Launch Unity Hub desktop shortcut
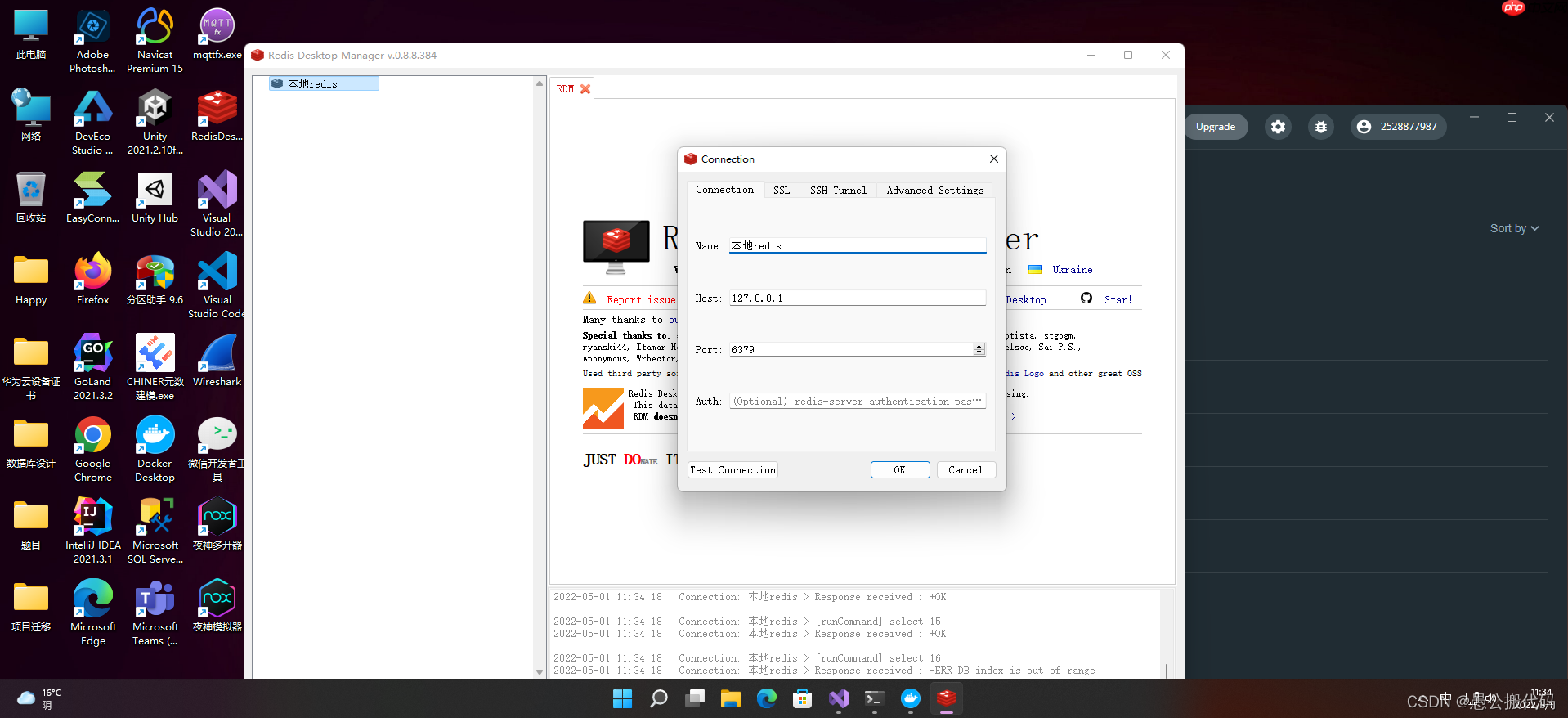 pos(155,198)
